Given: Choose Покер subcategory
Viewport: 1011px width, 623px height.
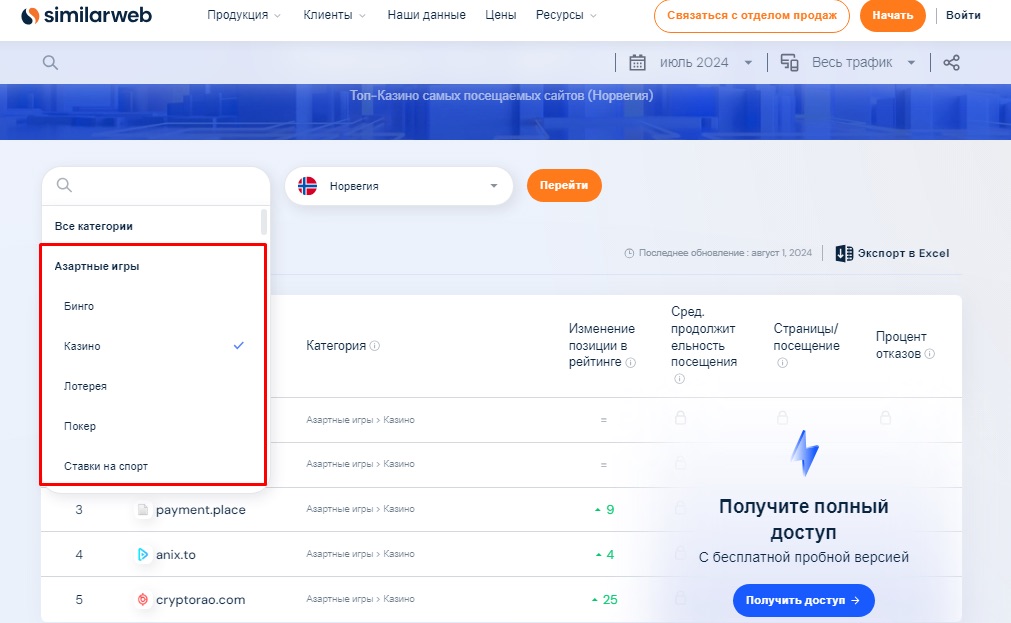Looking at the screenshot, I should (x=80, y=426).
